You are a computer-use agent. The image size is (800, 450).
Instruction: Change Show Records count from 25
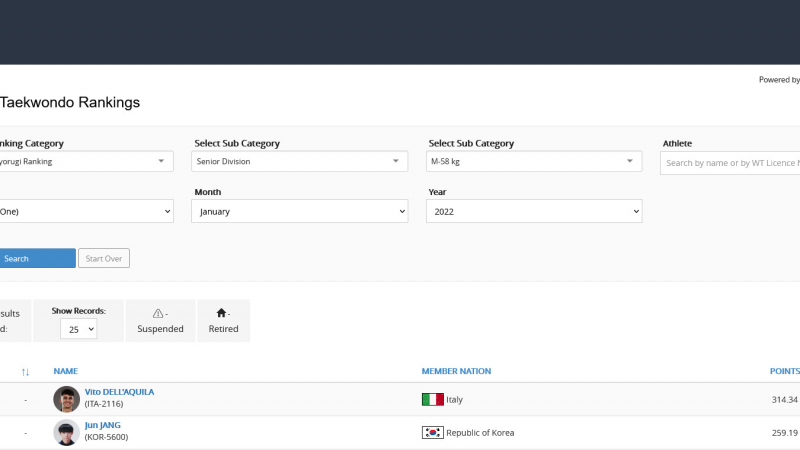[x=78, y=329]
